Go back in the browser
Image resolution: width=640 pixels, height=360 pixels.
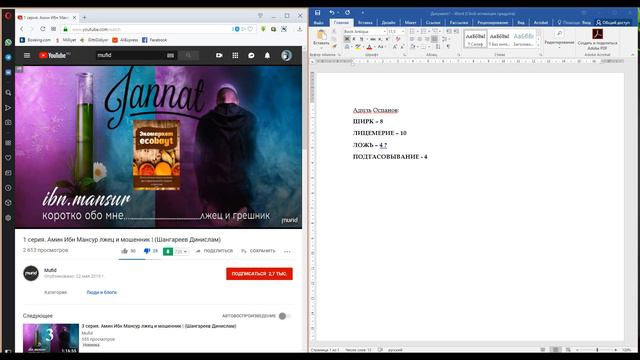click(22, 29)
